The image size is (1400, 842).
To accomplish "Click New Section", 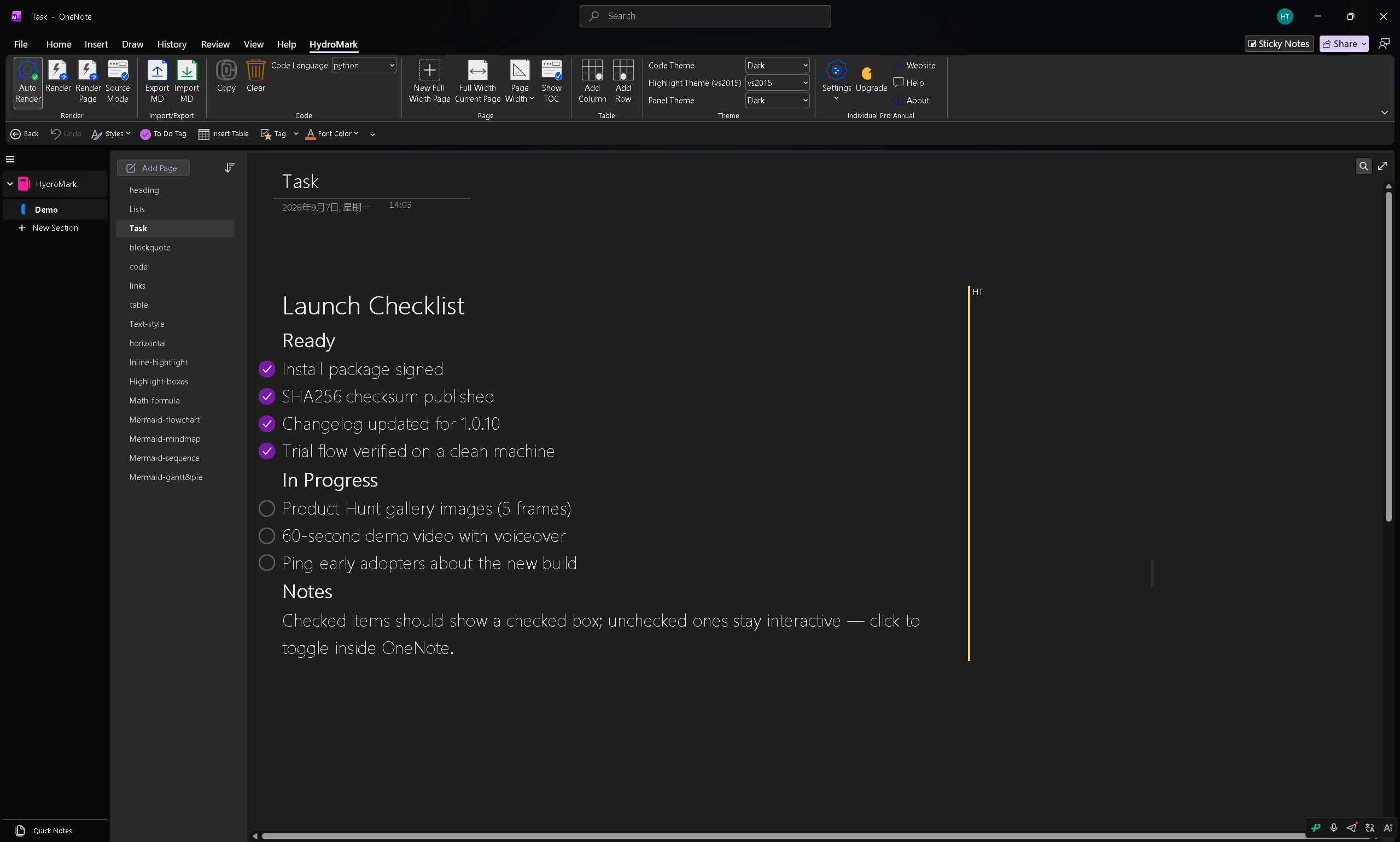I will coord(48,227).
